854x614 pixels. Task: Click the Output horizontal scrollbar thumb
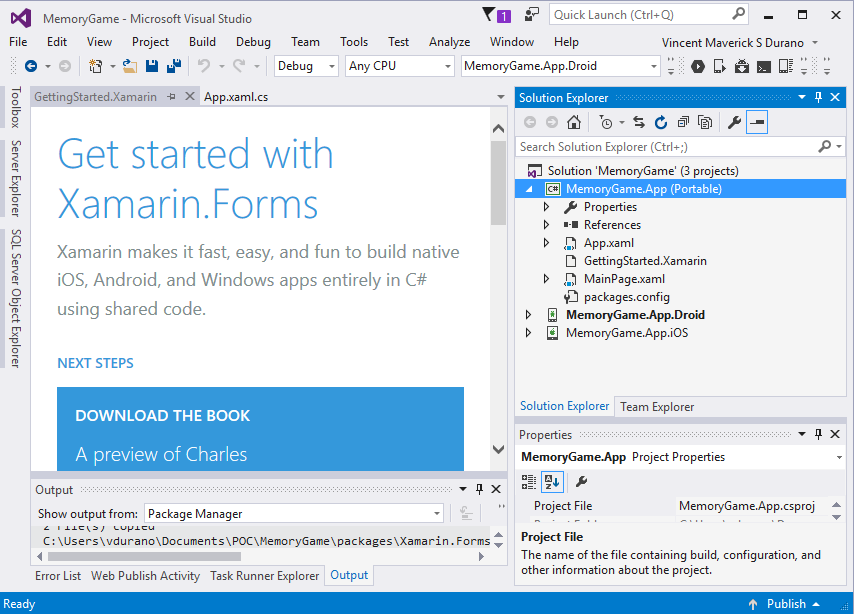coord(144,556)
